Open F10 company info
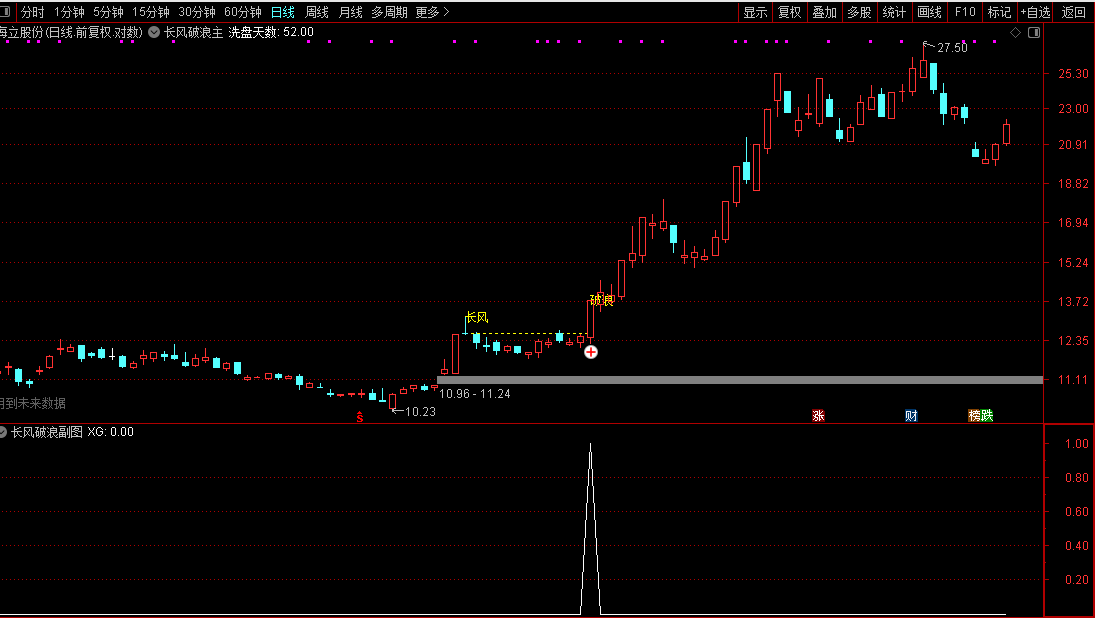The height and width of the screenshot is (618, 1095). [965, 12]
